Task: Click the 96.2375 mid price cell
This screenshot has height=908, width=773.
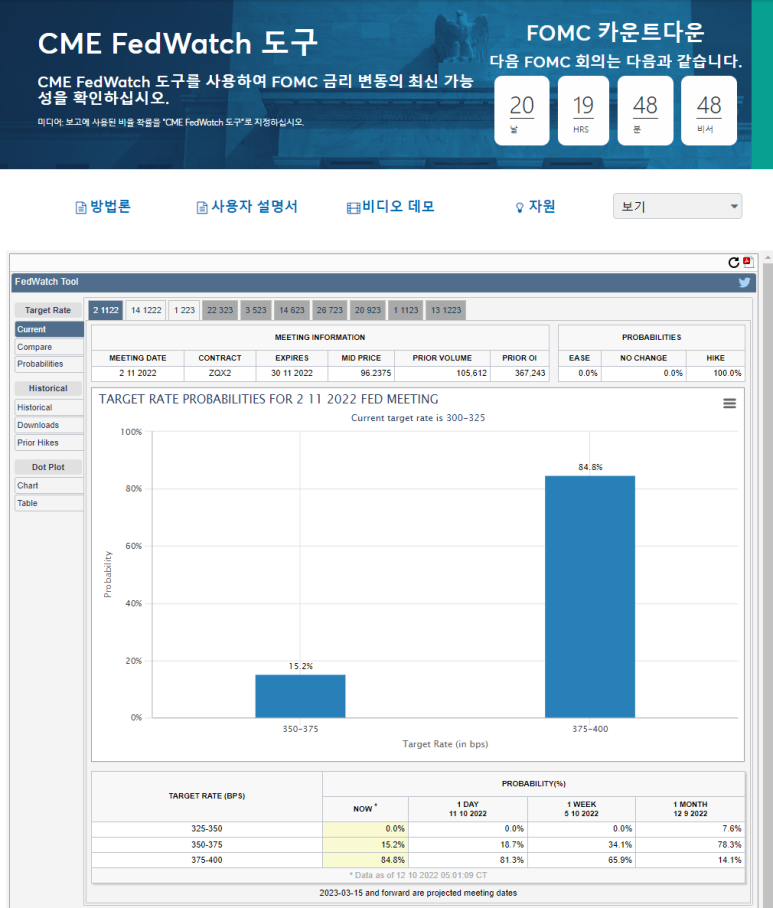Action: 361,374
